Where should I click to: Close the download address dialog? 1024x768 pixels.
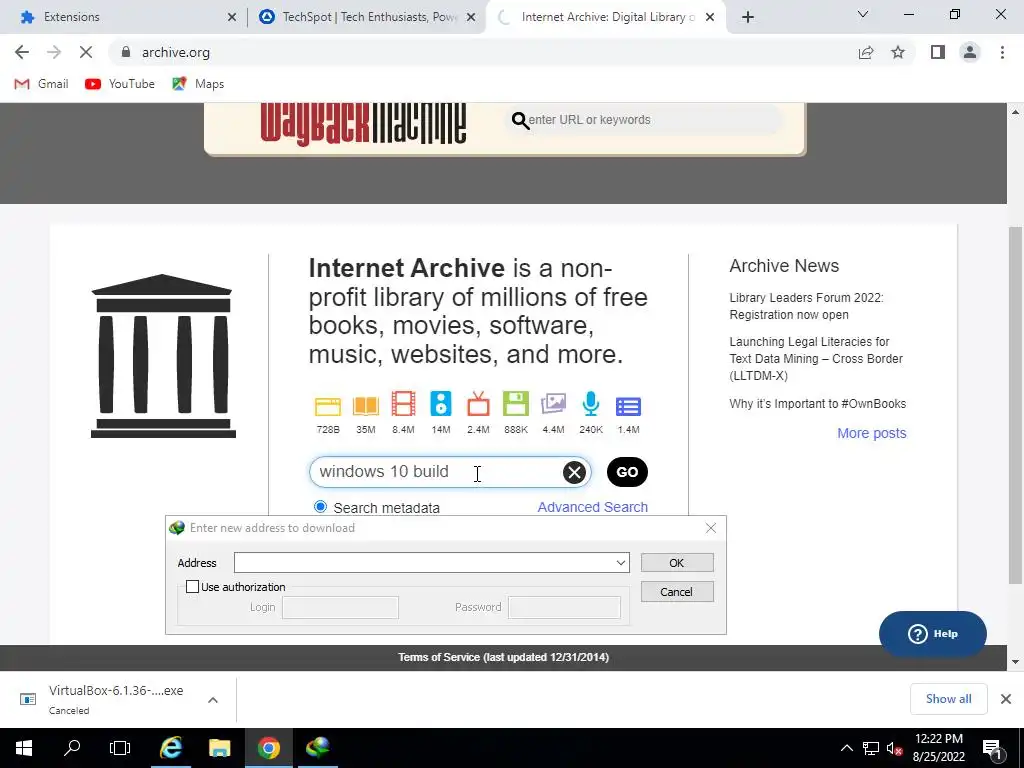pyautogui.click(x=711, y=528)
